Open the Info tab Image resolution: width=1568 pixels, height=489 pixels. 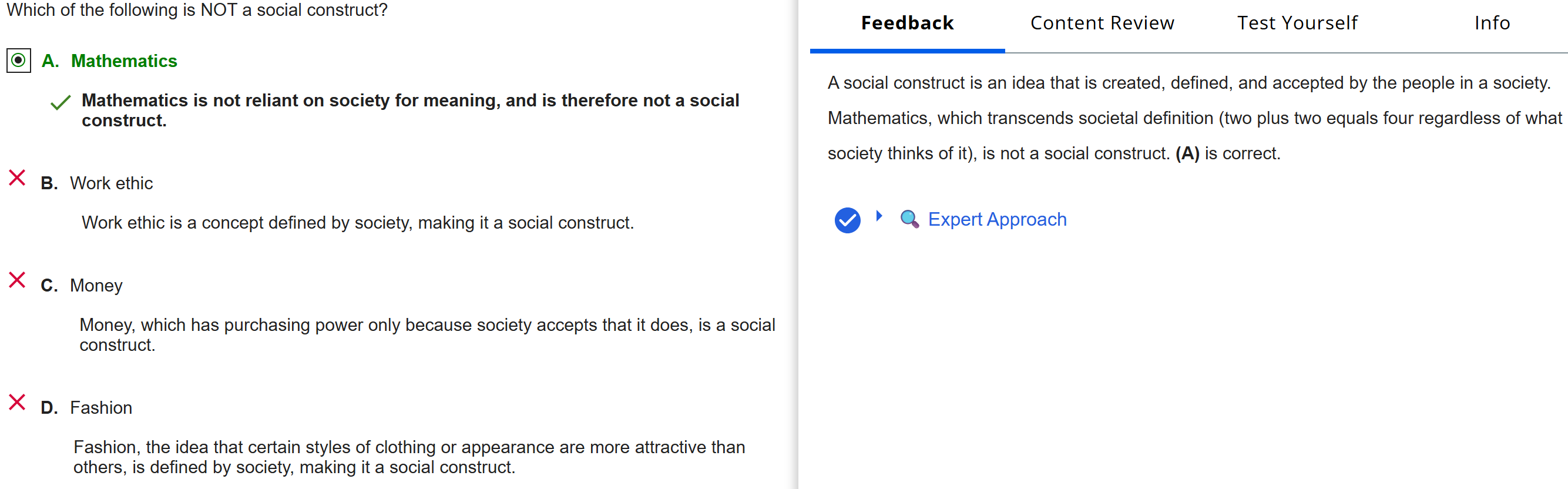1491,23
